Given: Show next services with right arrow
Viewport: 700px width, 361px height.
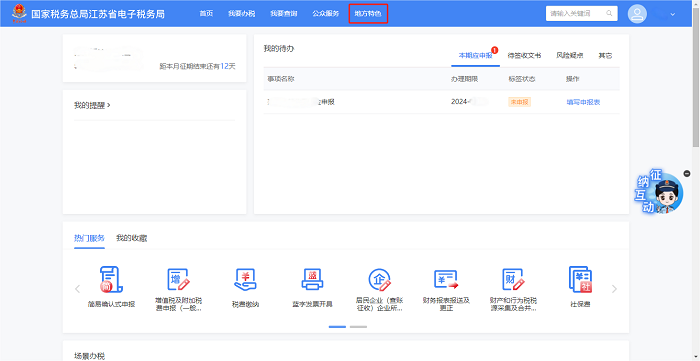Looking at the screenshot, I should point(614,289).
